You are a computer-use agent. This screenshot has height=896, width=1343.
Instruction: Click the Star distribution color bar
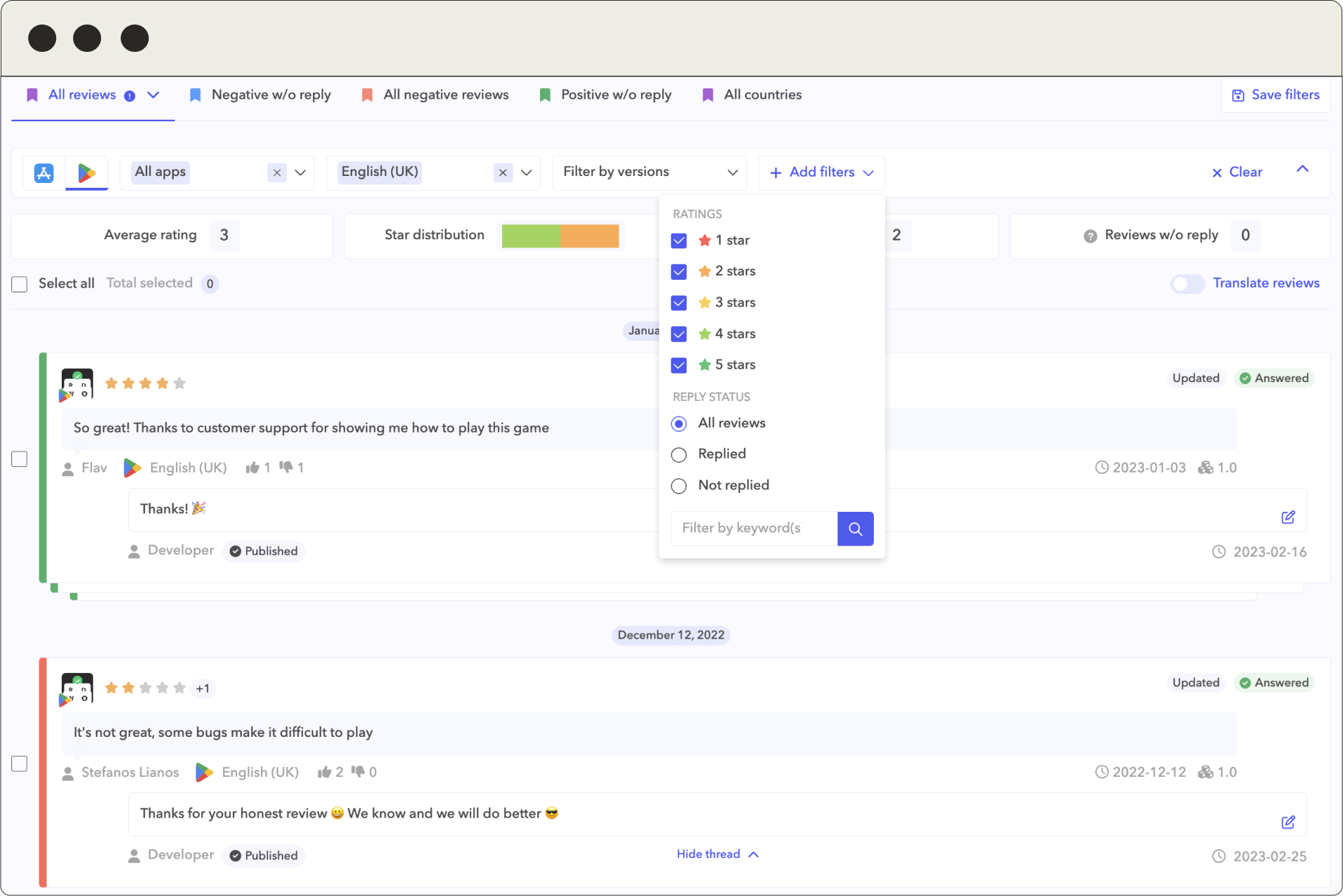560,236
